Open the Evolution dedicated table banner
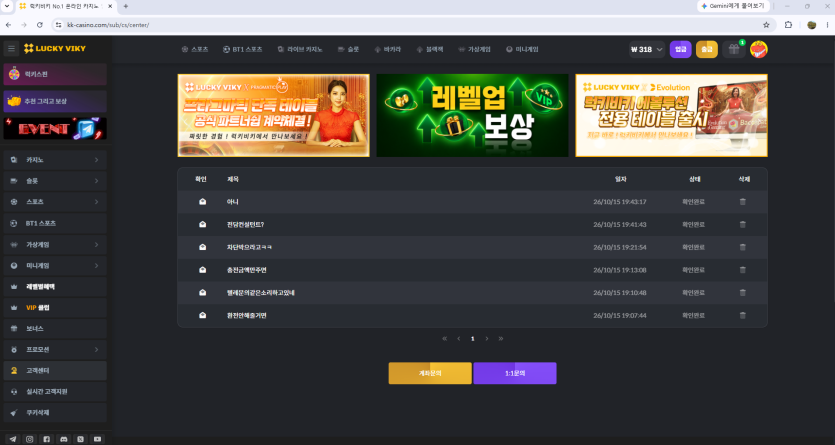 [672, 116]
